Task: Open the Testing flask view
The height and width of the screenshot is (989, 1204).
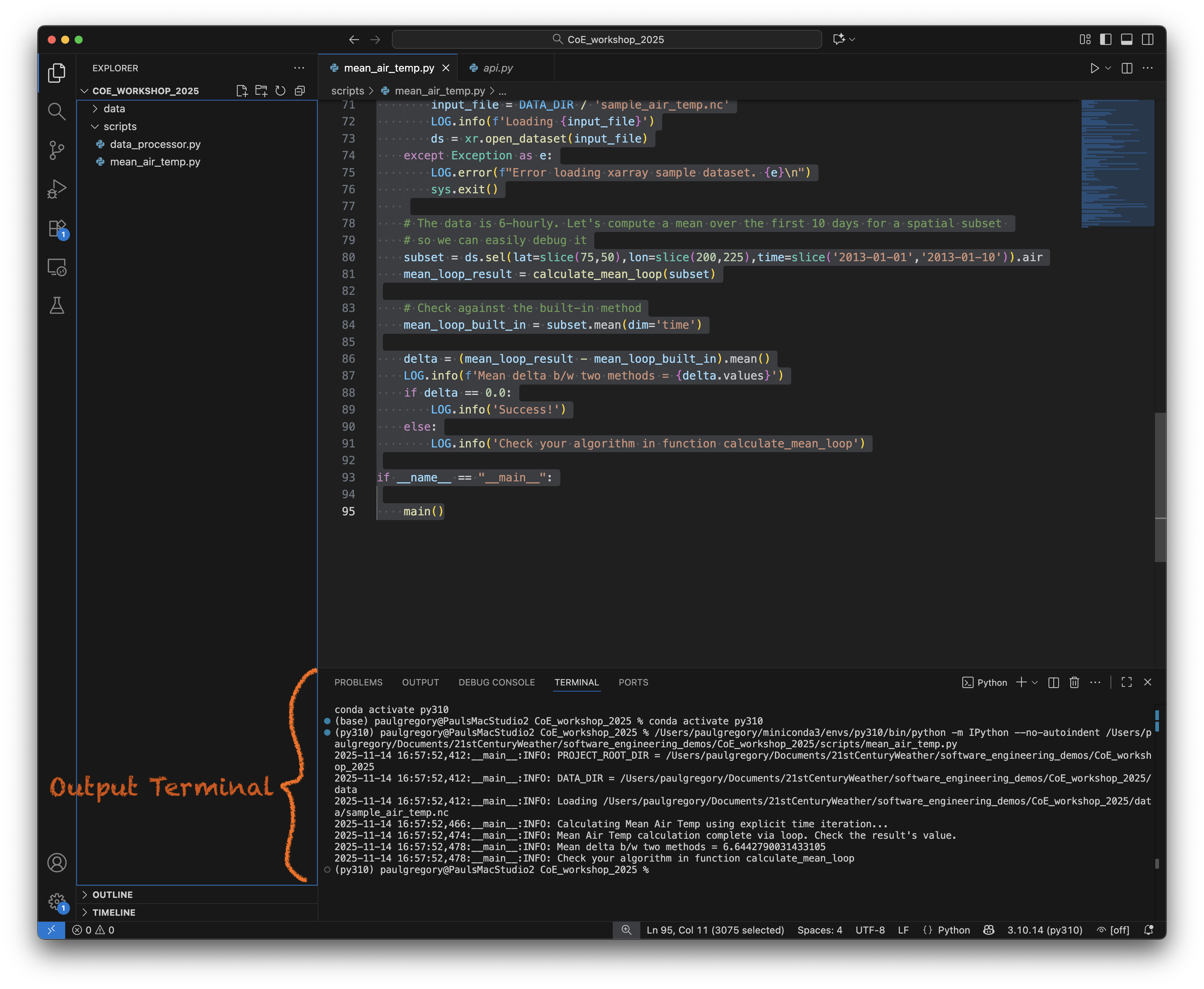Action: point(56,306)
